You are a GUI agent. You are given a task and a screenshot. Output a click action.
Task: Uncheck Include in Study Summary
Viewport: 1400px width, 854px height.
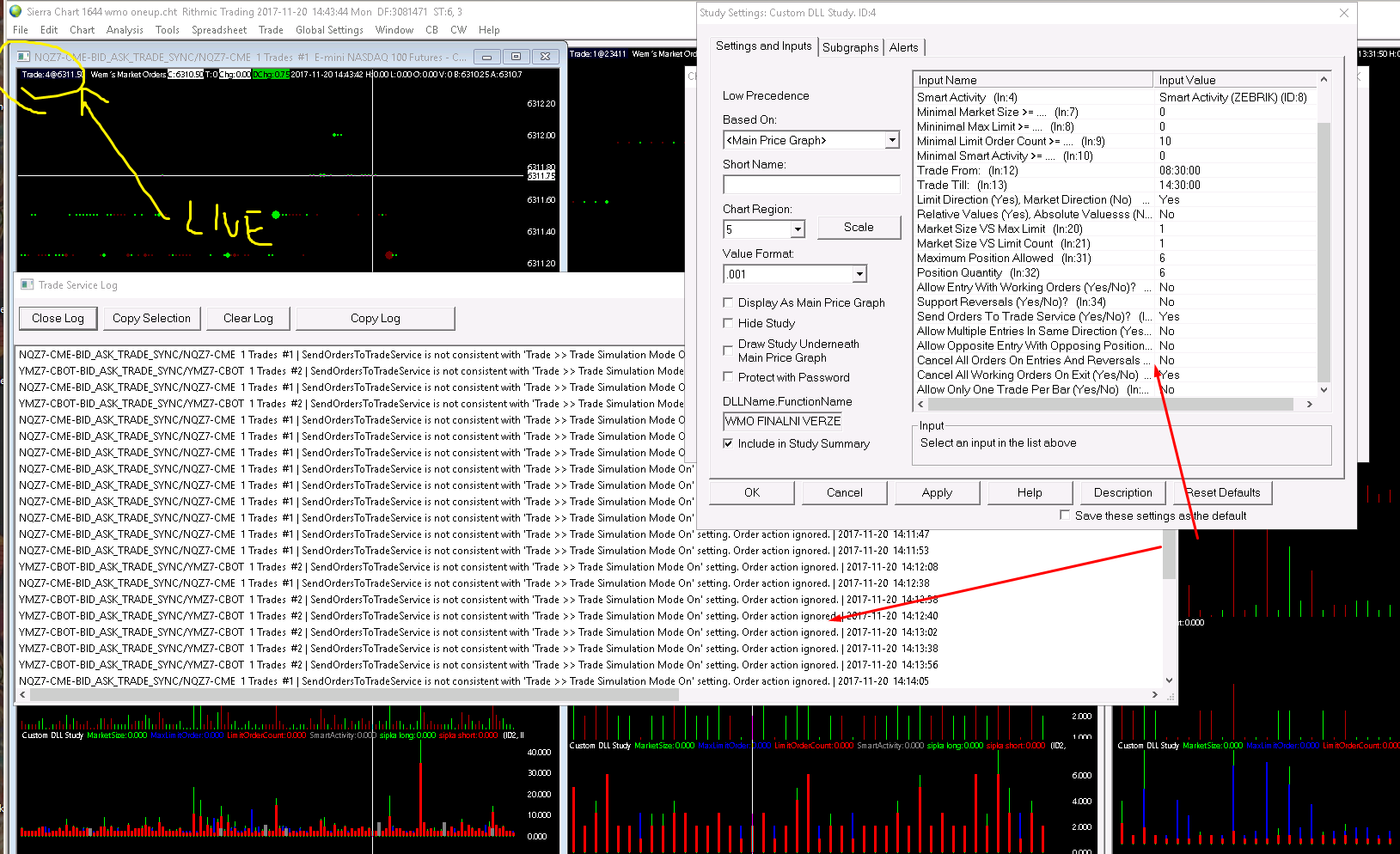tap(729, 443)
